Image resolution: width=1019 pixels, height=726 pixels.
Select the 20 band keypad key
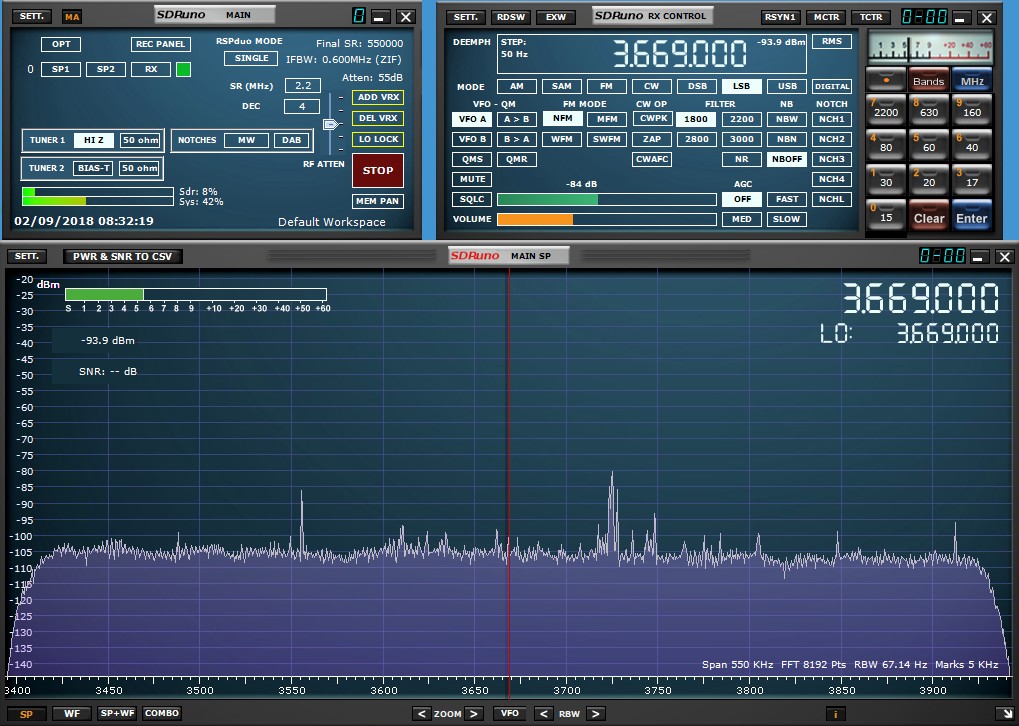tap(929, 180)
